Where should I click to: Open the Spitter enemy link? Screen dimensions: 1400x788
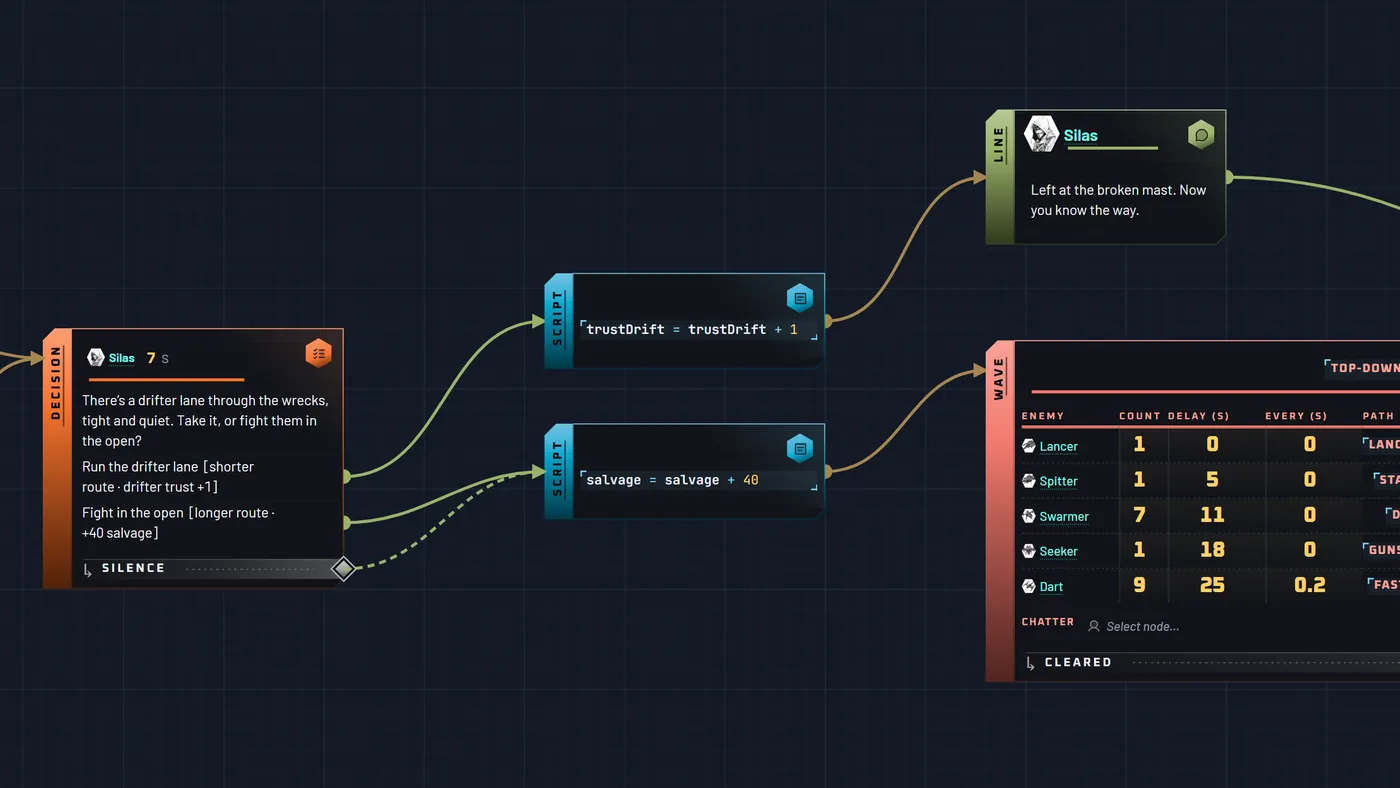[1059, 481]
